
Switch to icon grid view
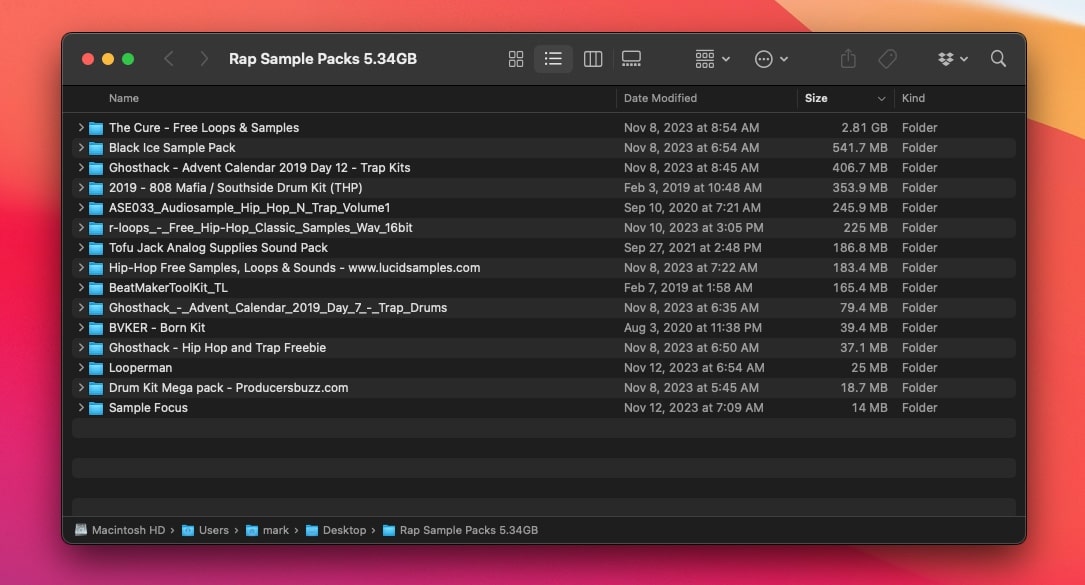[516, 59]
